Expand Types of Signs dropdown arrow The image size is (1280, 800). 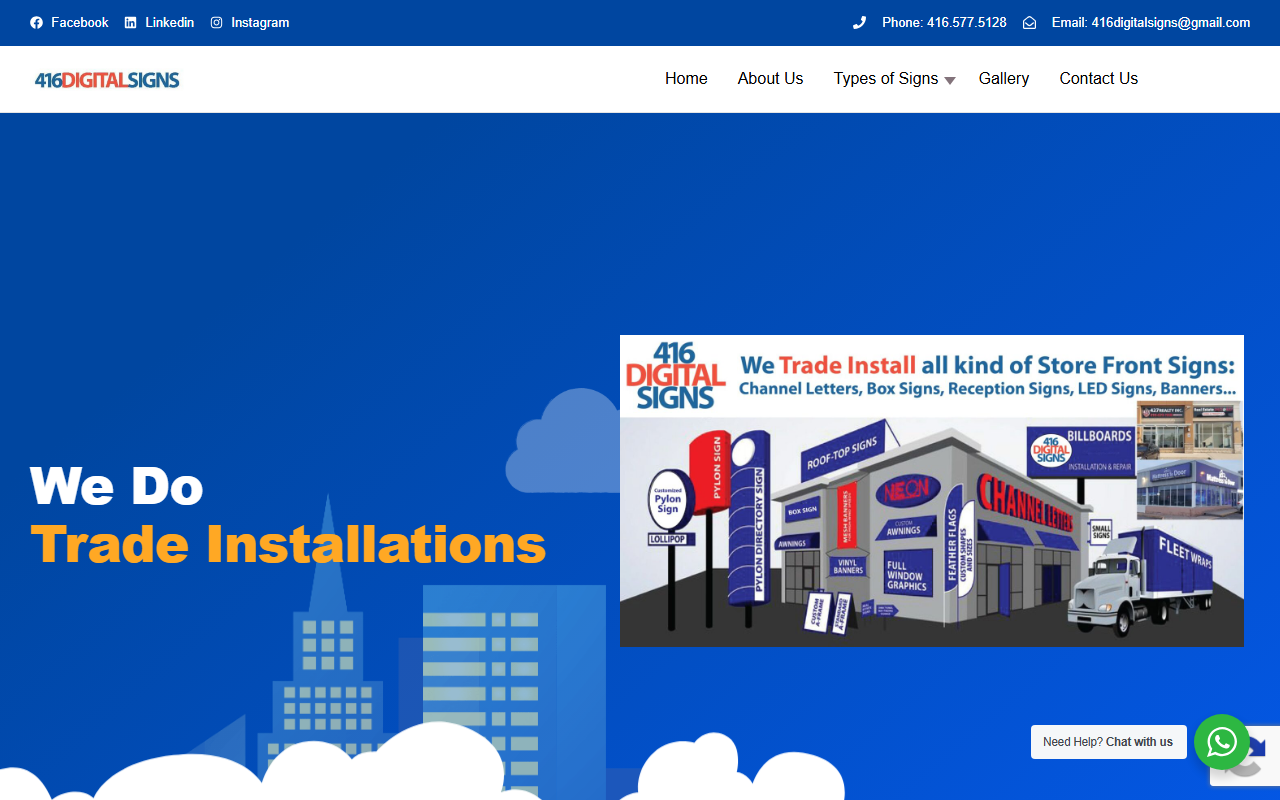pos(950,81)
